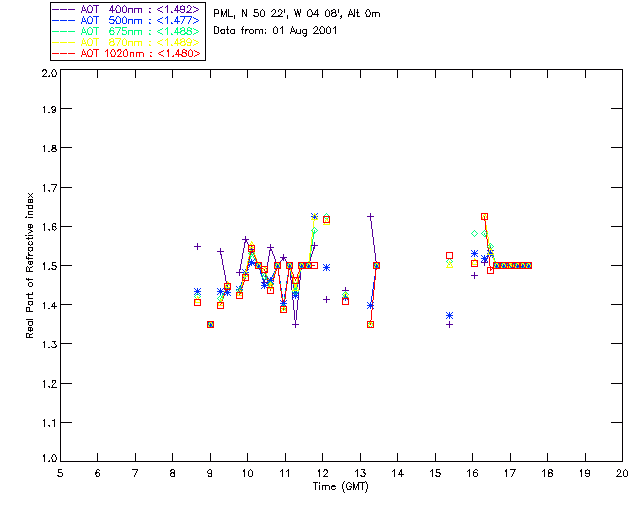Click the green diamond marker at 16 GMT near 1.58
Screen dimensions: 640x512
point(474,234)
